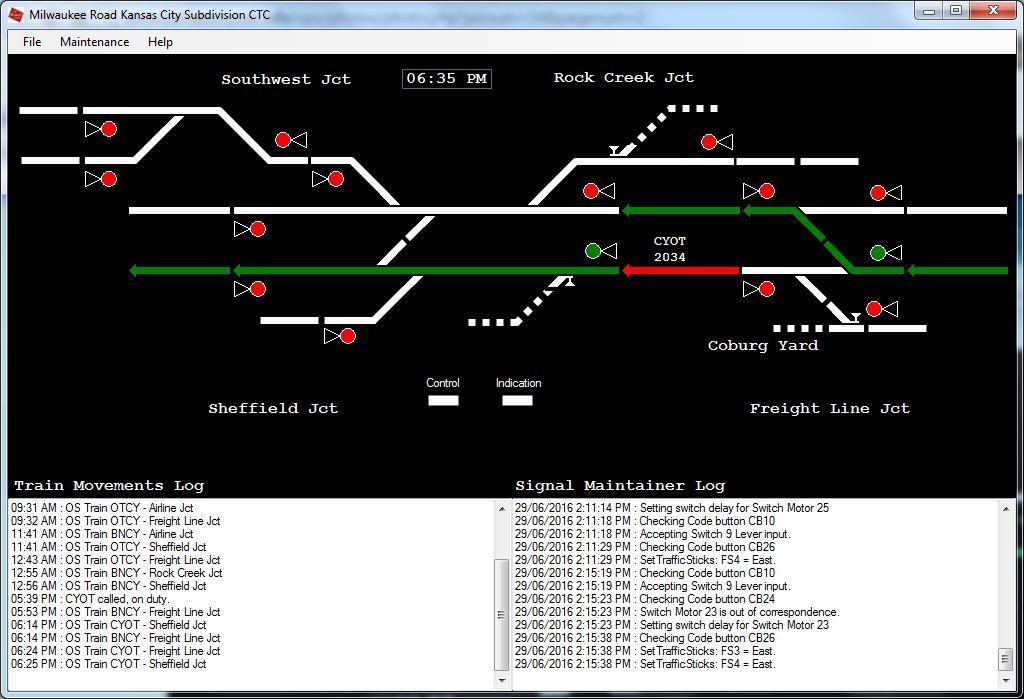This screenshot has height=699, width=1024.
Task: Click red signal below red CYOT track section
Action: pos(759,289)
